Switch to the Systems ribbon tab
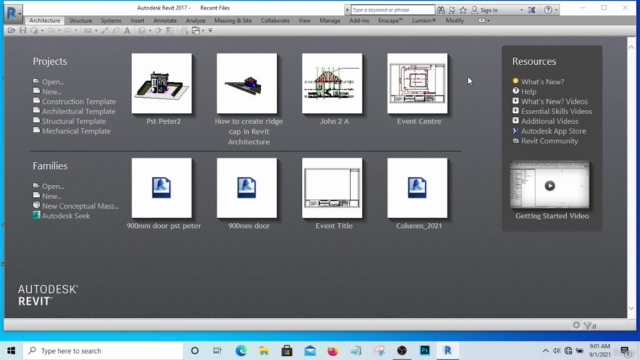 pos(111,20)
